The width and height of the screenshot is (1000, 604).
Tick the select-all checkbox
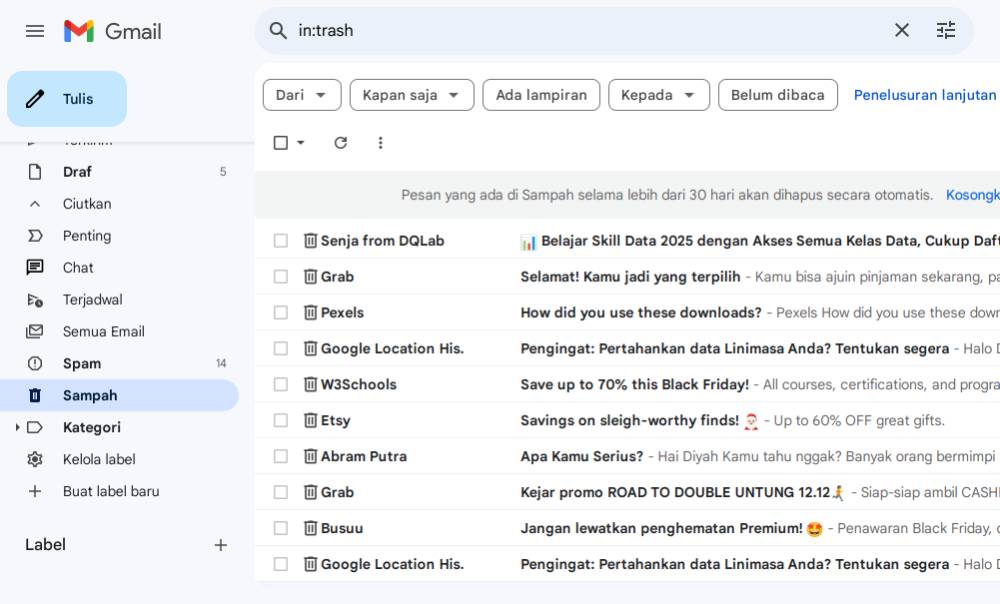(x=281, y=143)
